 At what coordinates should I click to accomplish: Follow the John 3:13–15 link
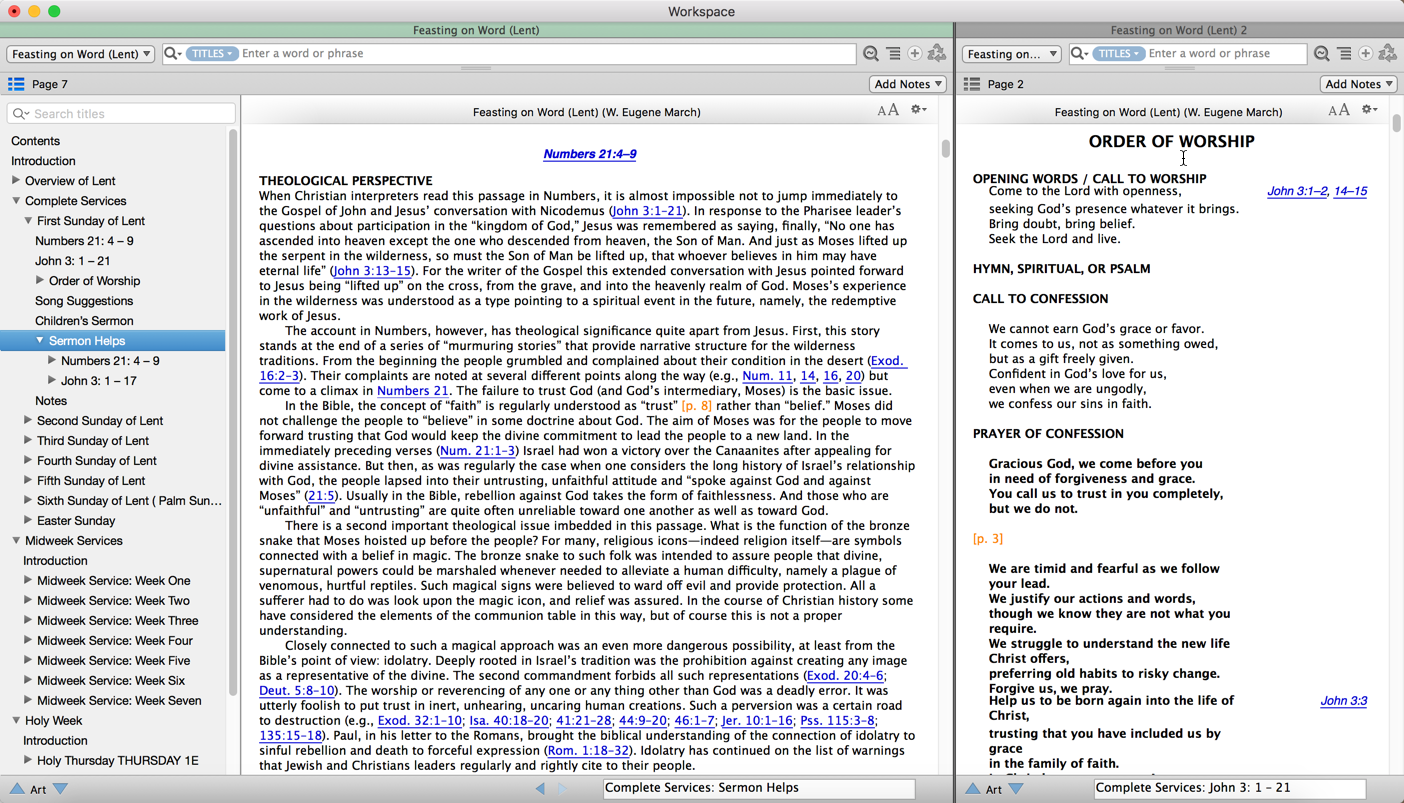click(x=372, y=271)
